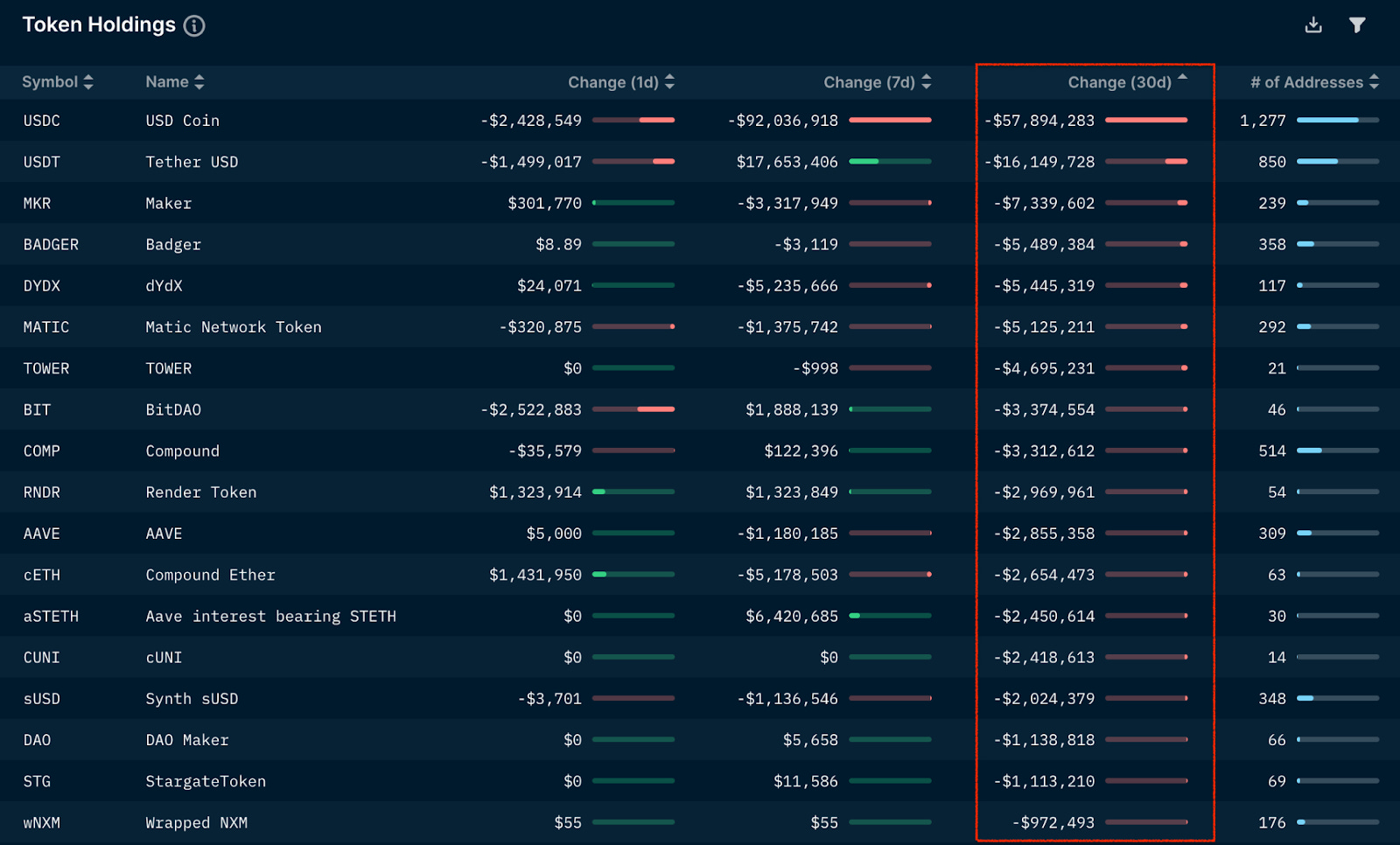Click the Token Holdings heading
The image size is (1400, 845).
point(99,24)
